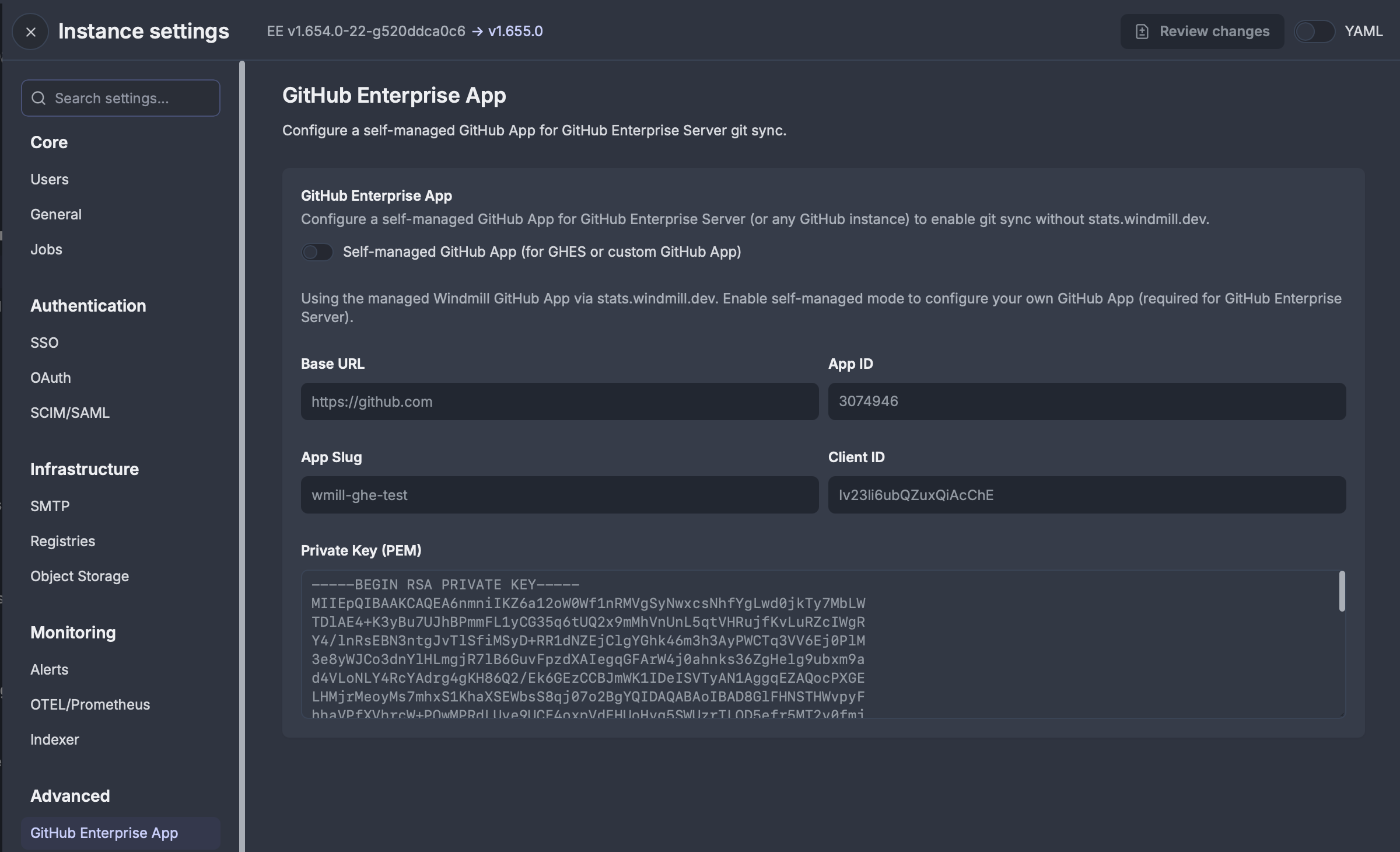Click the Review changes document icon
Screen dimensions: 1400x852
[1142, 32]
